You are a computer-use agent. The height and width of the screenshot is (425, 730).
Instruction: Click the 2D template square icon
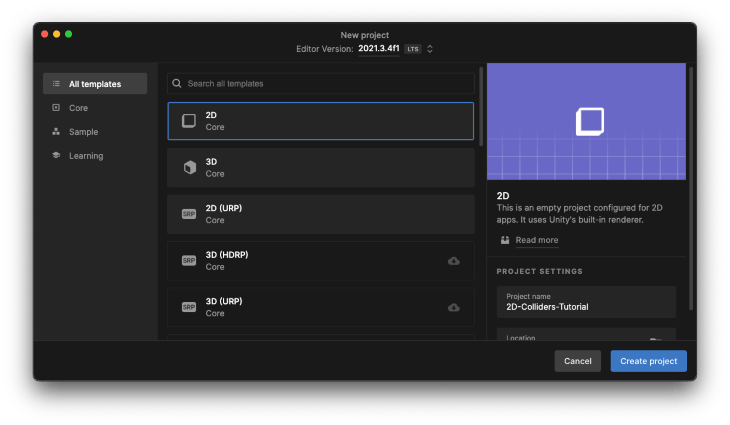click(188, 121)
